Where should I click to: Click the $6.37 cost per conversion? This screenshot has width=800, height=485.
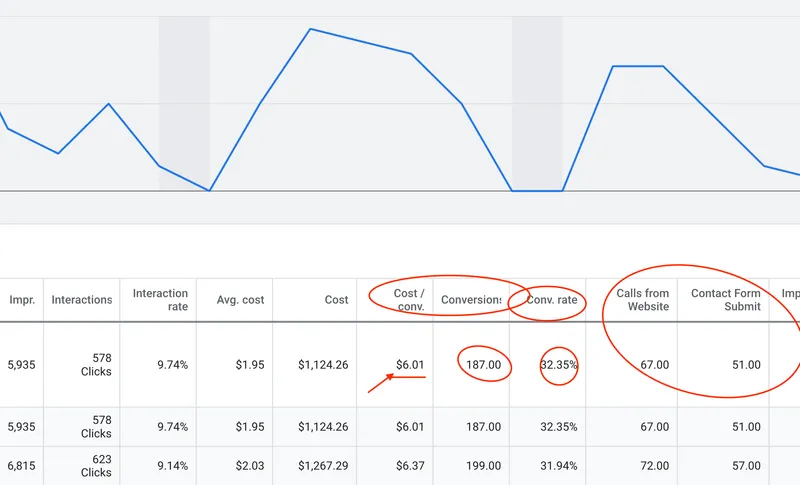coord(410,466)
